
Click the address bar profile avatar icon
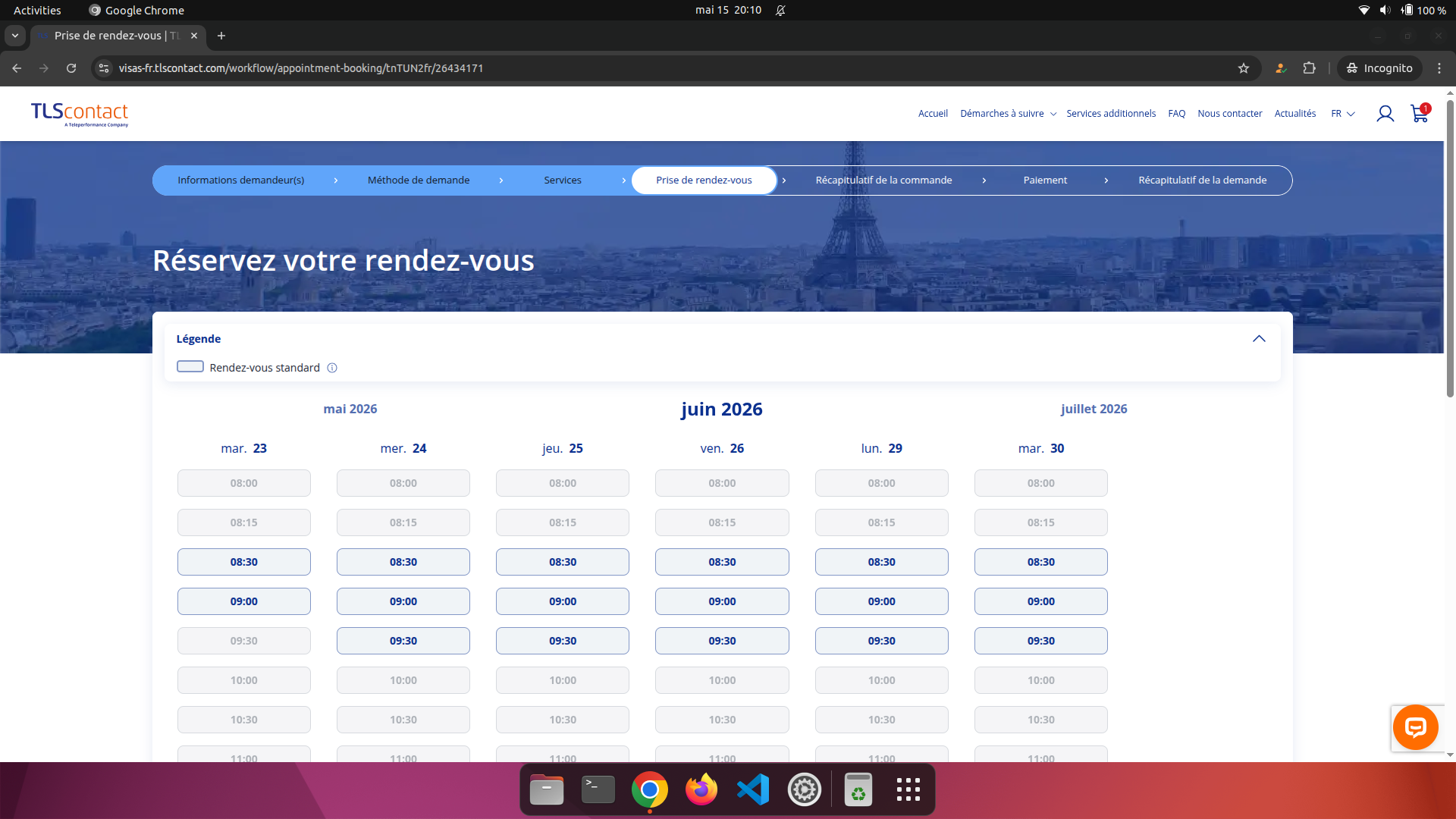pos(1281,68)
